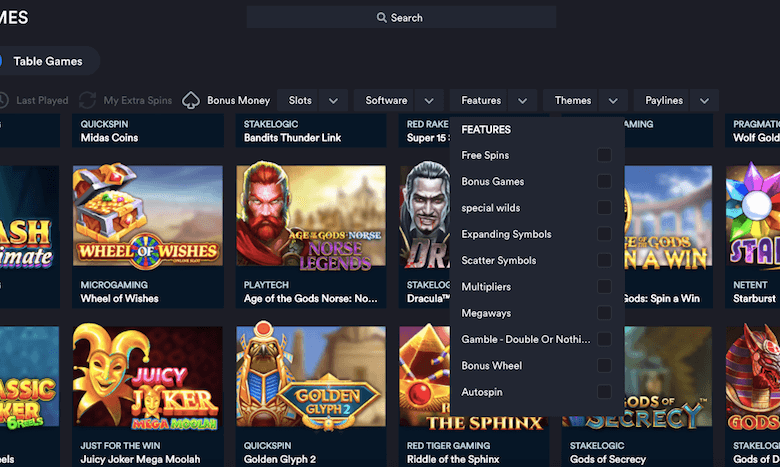Expand the Slots dropdown arrow
The width and height of the screenshot is (780, 467).
(x=333, y=100)
